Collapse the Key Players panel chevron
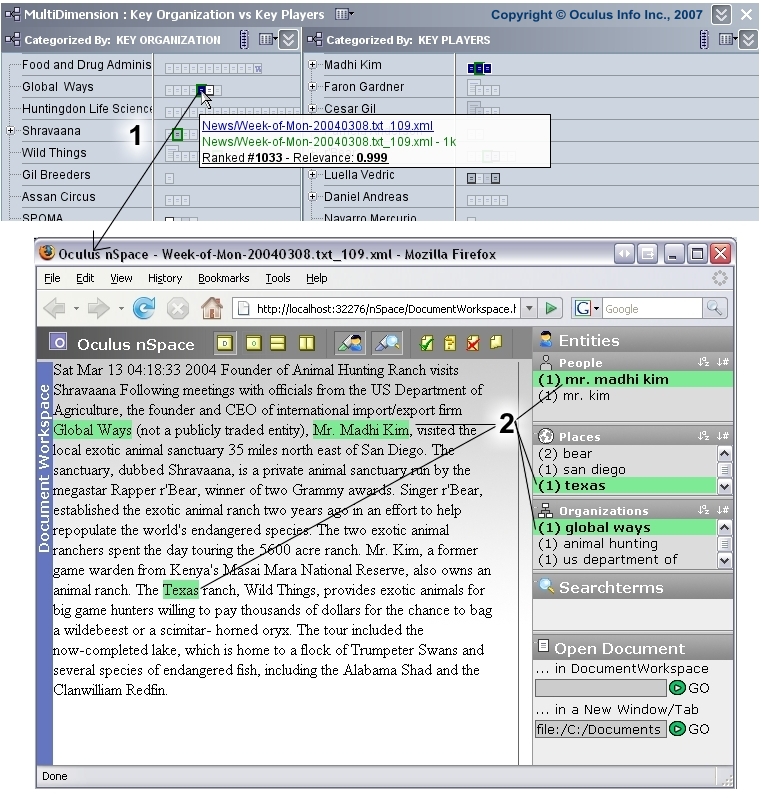Viewport: 761px width, 798px height. coord(748,39)
